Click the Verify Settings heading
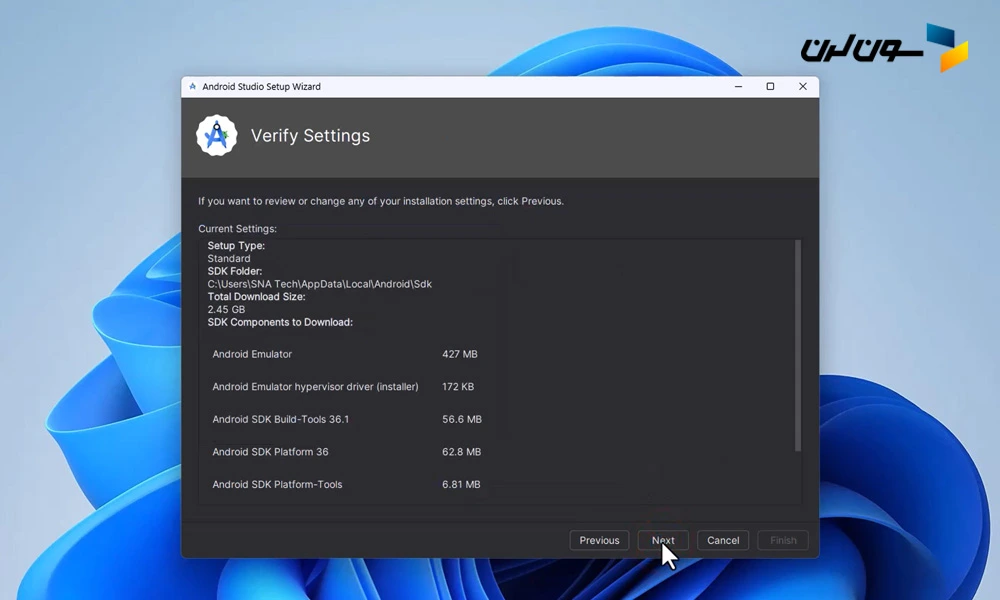 click(310, 136)
